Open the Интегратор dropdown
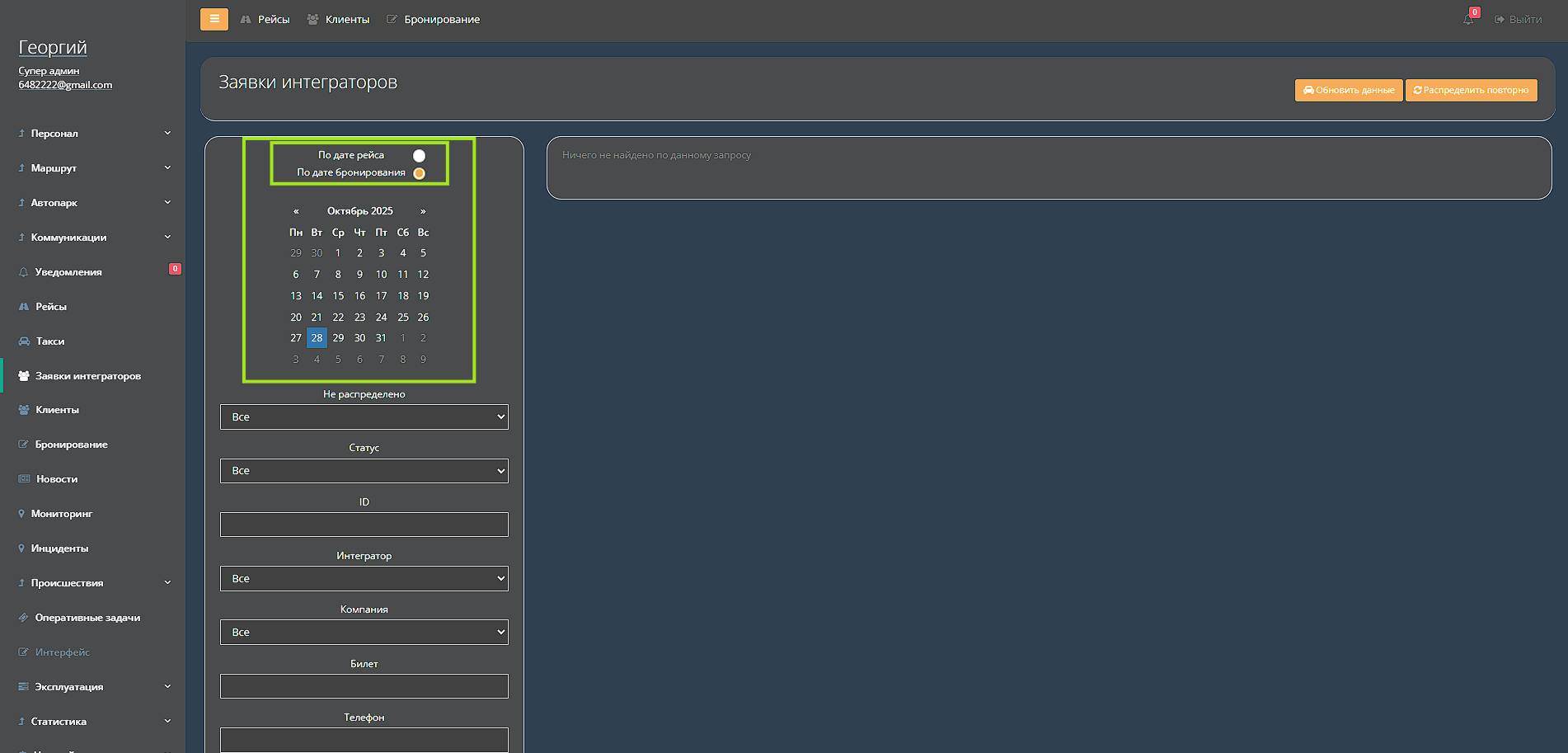 (x=364, y=579)
